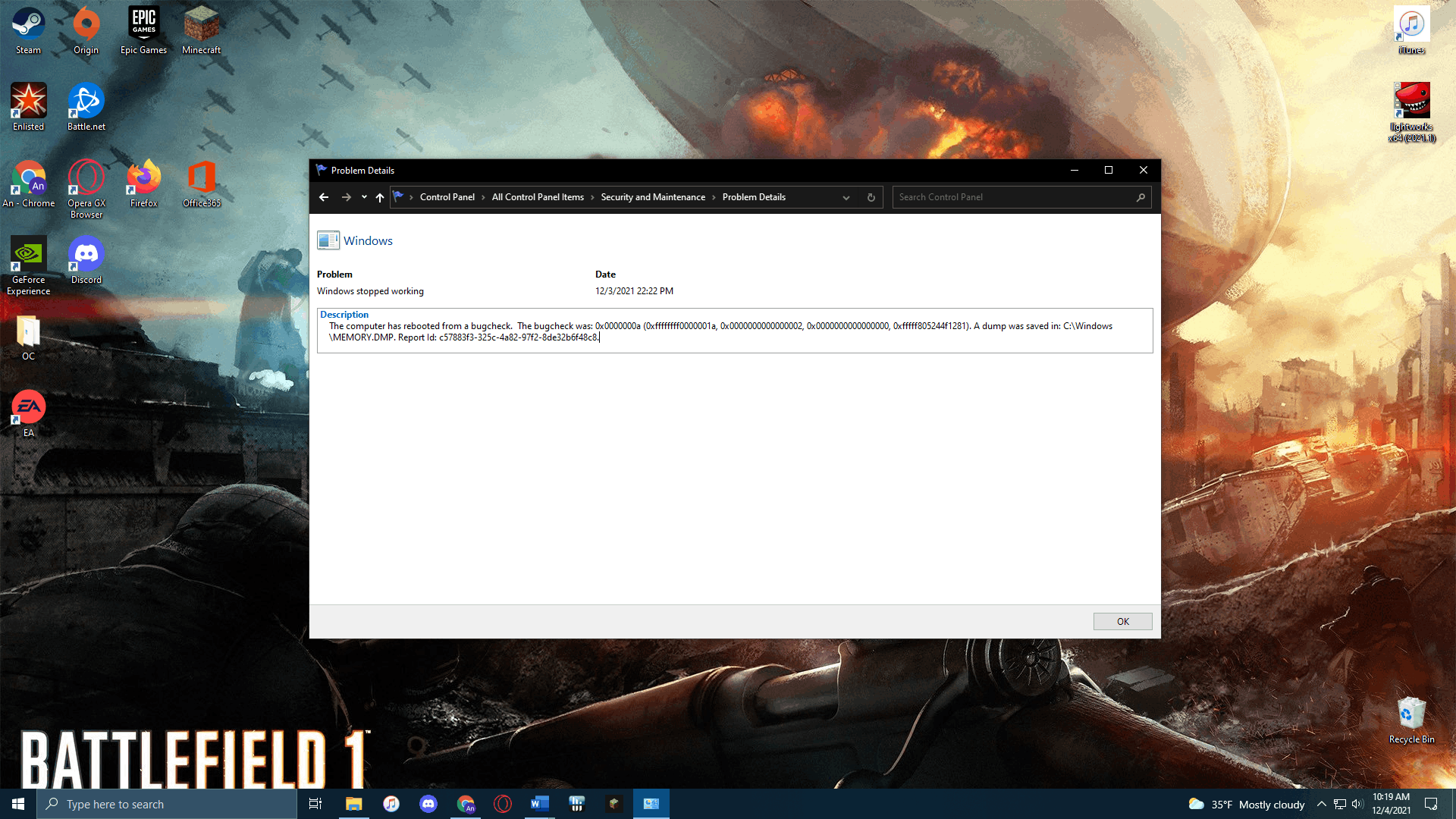The image size is (1456, 819).
Task: Click the Security and Maintenance breadcrumb
Action: click(653, 197)
